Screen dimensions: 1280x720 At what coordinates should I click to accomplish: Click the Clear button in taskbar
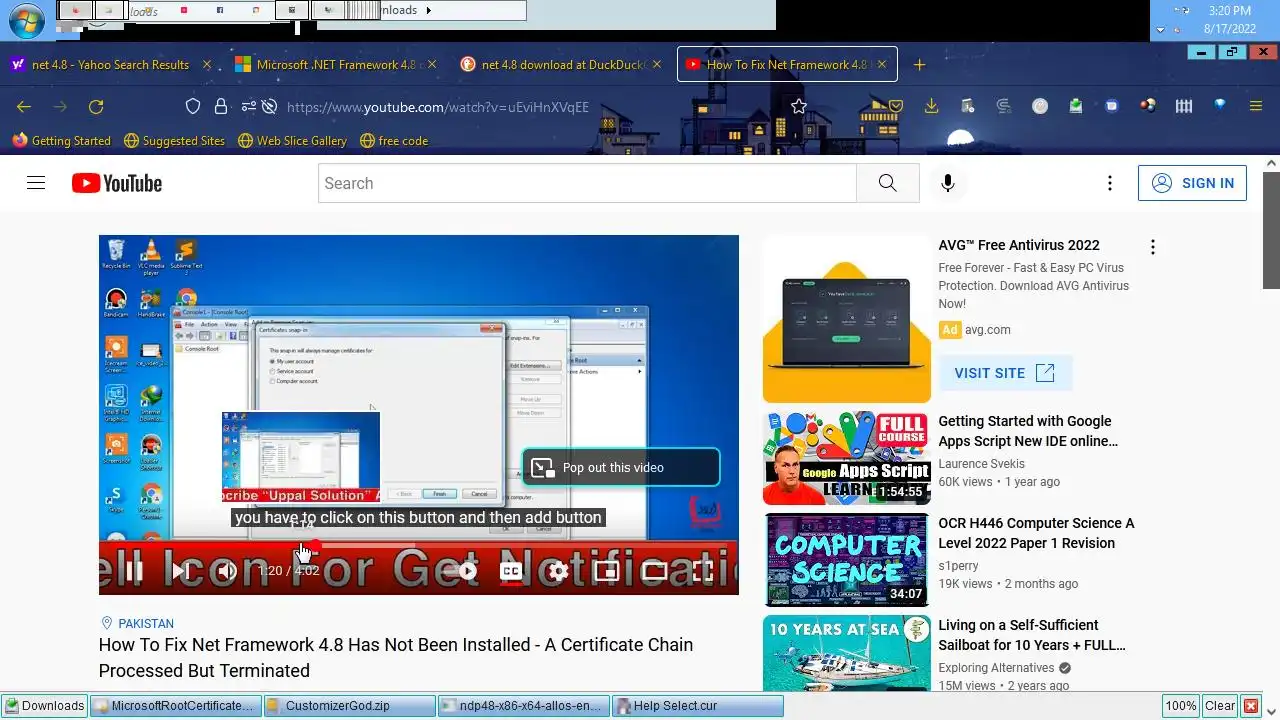[1219, 706]
